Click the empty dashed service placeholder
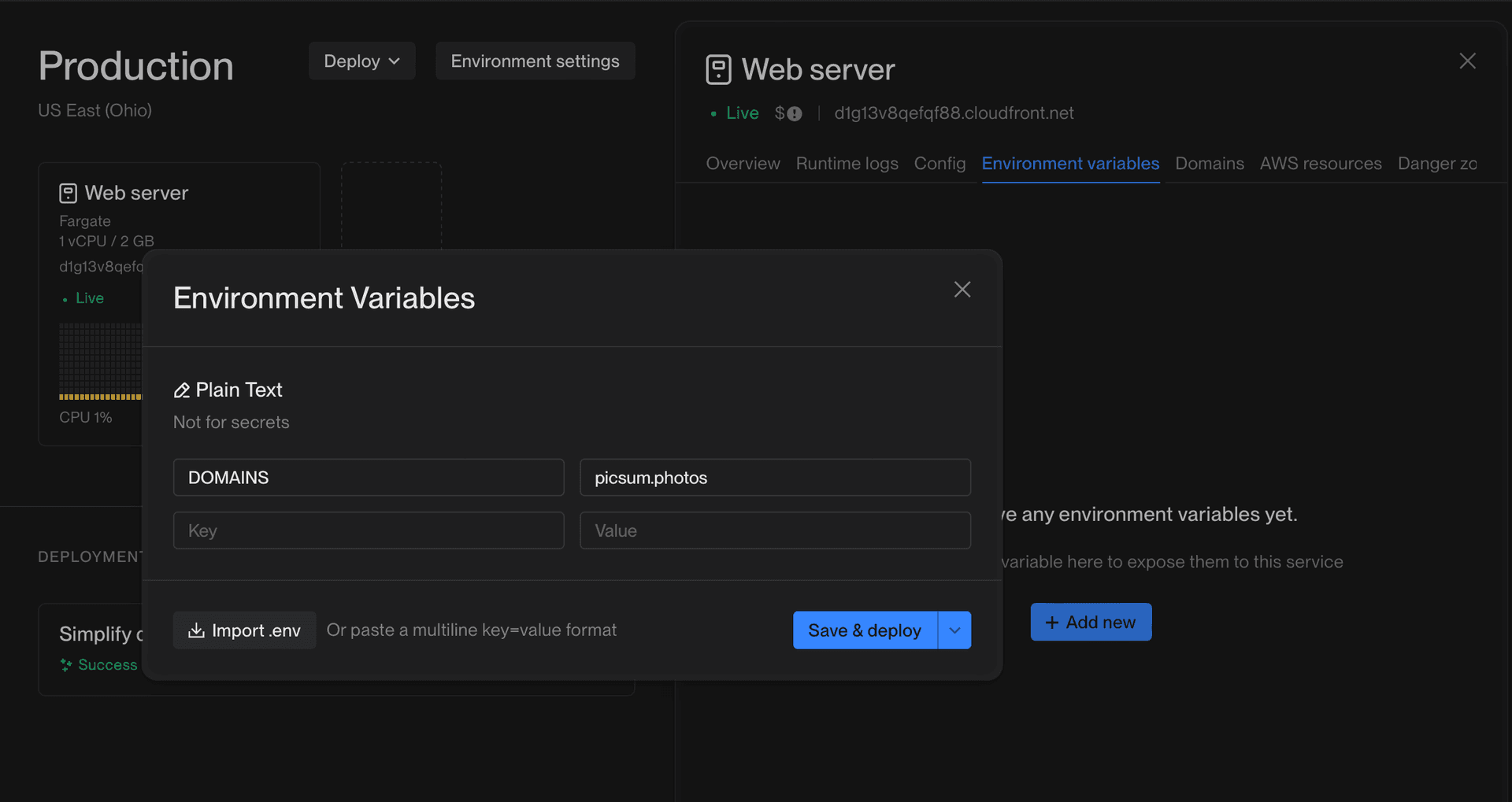This screenshot has height=802, width=1512. (391, 206)
